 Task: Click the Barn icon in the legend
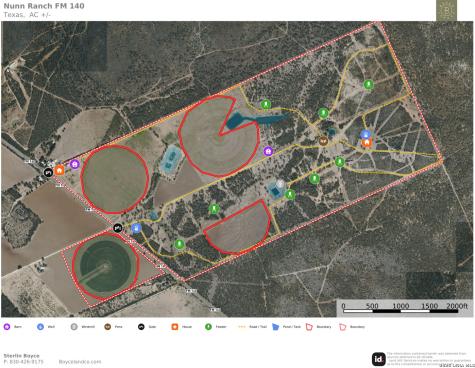(x=7, y=327)
